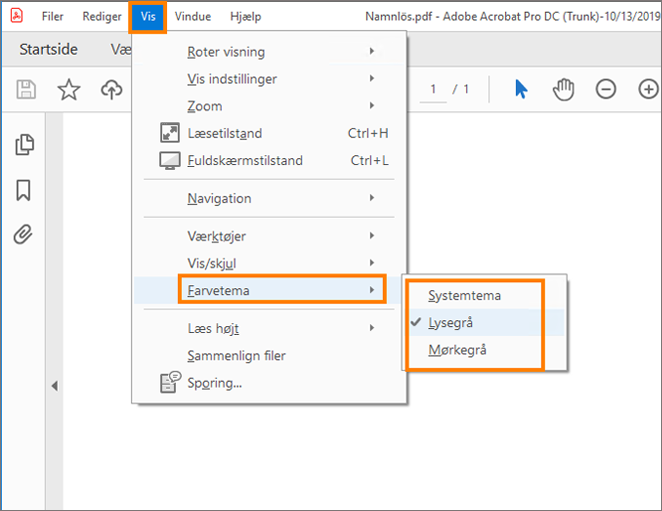This screenshot has width=662, height=511.
Task: Open the bookmarks panel icon
Action: coord(24,190)
